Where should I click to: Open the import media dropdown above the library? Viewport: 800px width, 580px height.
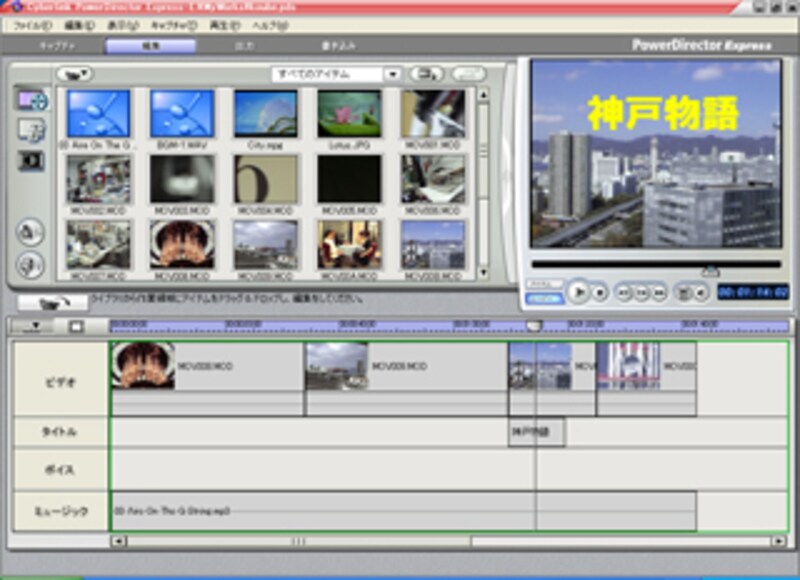tap(74, 74)
